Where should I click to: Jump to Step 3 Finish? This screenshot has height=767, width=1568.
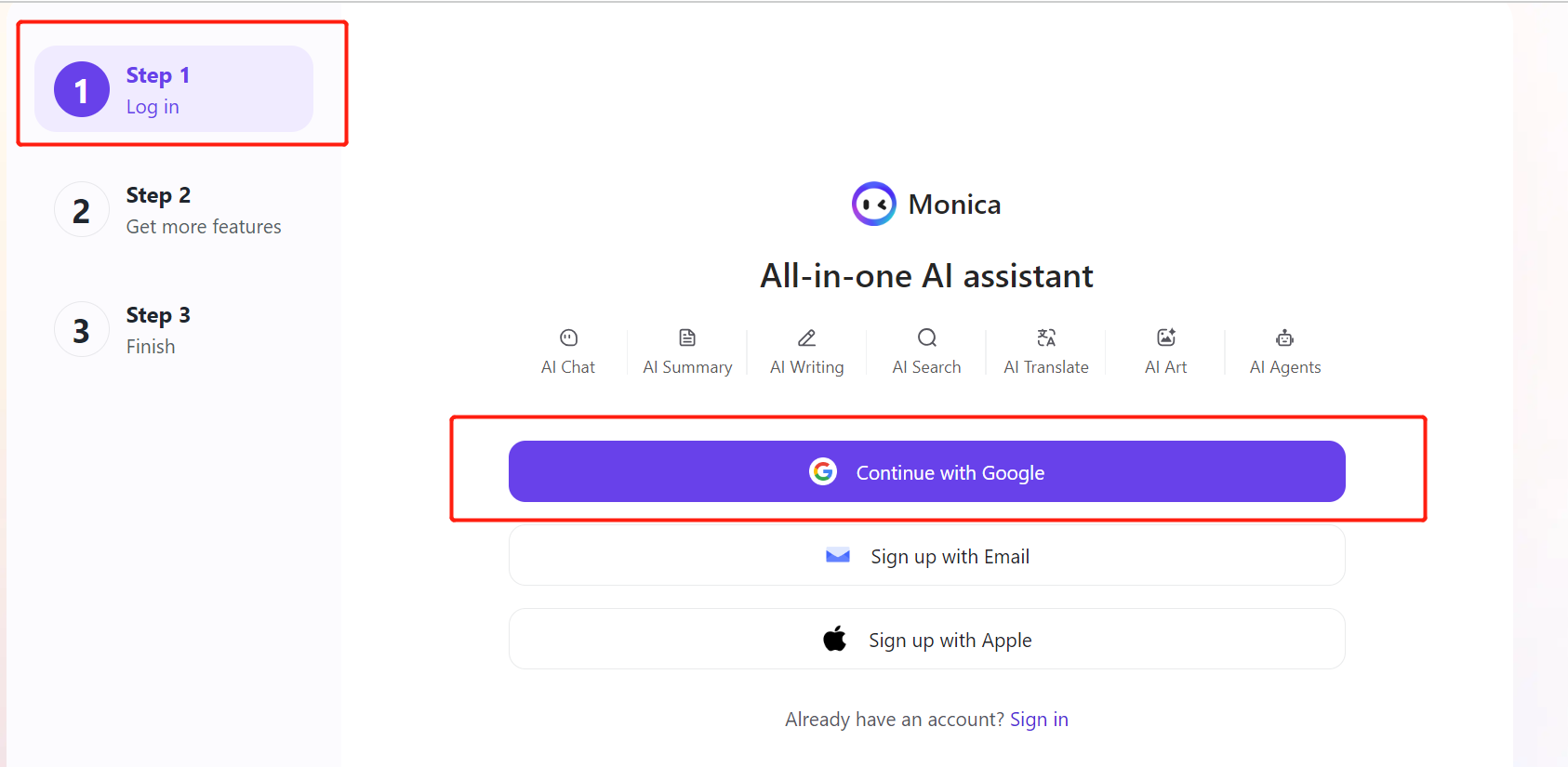174,330
